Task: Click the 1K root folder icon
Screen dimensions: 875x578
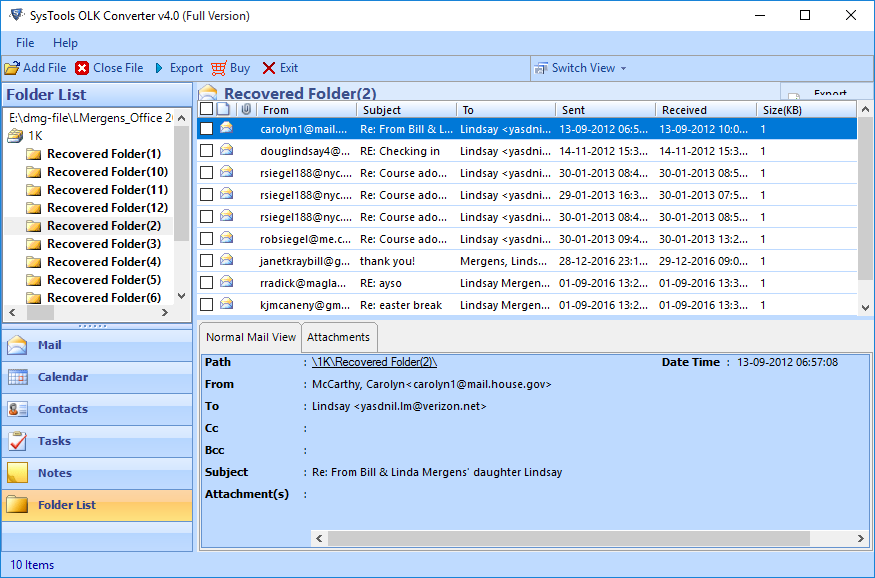Action: coord(15,136)
